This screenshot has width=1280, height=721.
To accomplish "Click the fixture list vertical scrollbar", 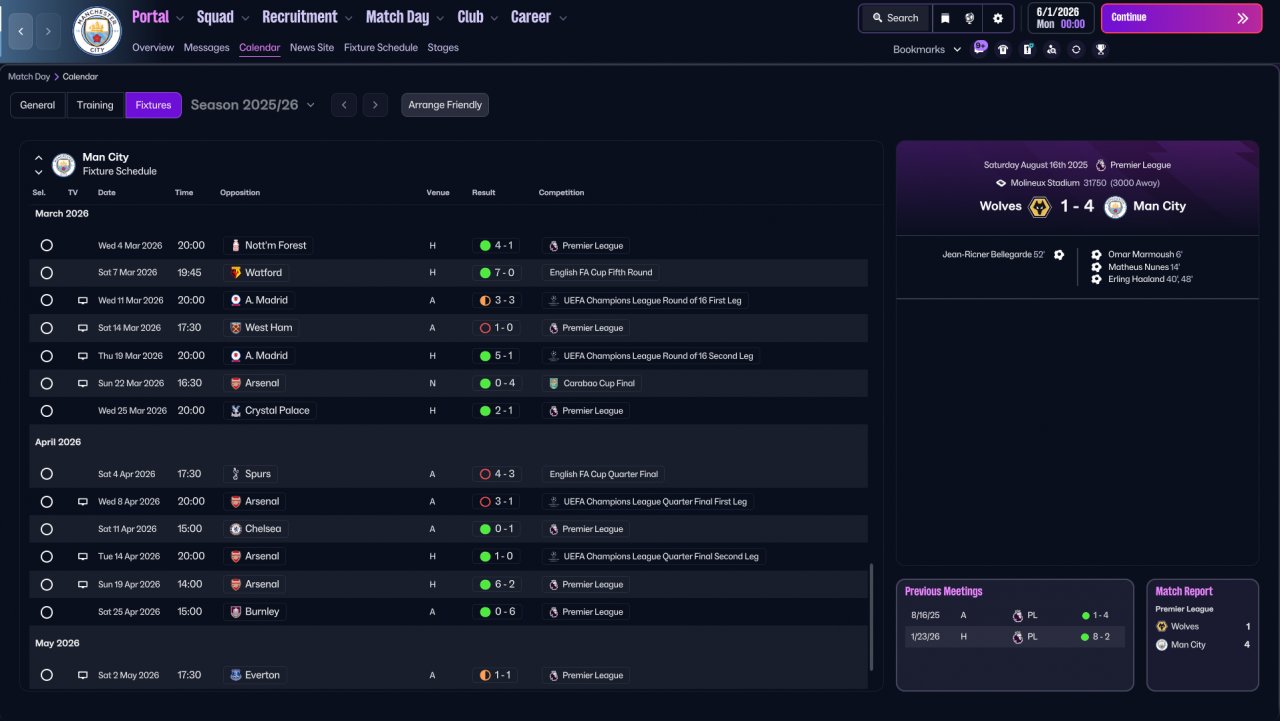I will (x=872, y=615).
